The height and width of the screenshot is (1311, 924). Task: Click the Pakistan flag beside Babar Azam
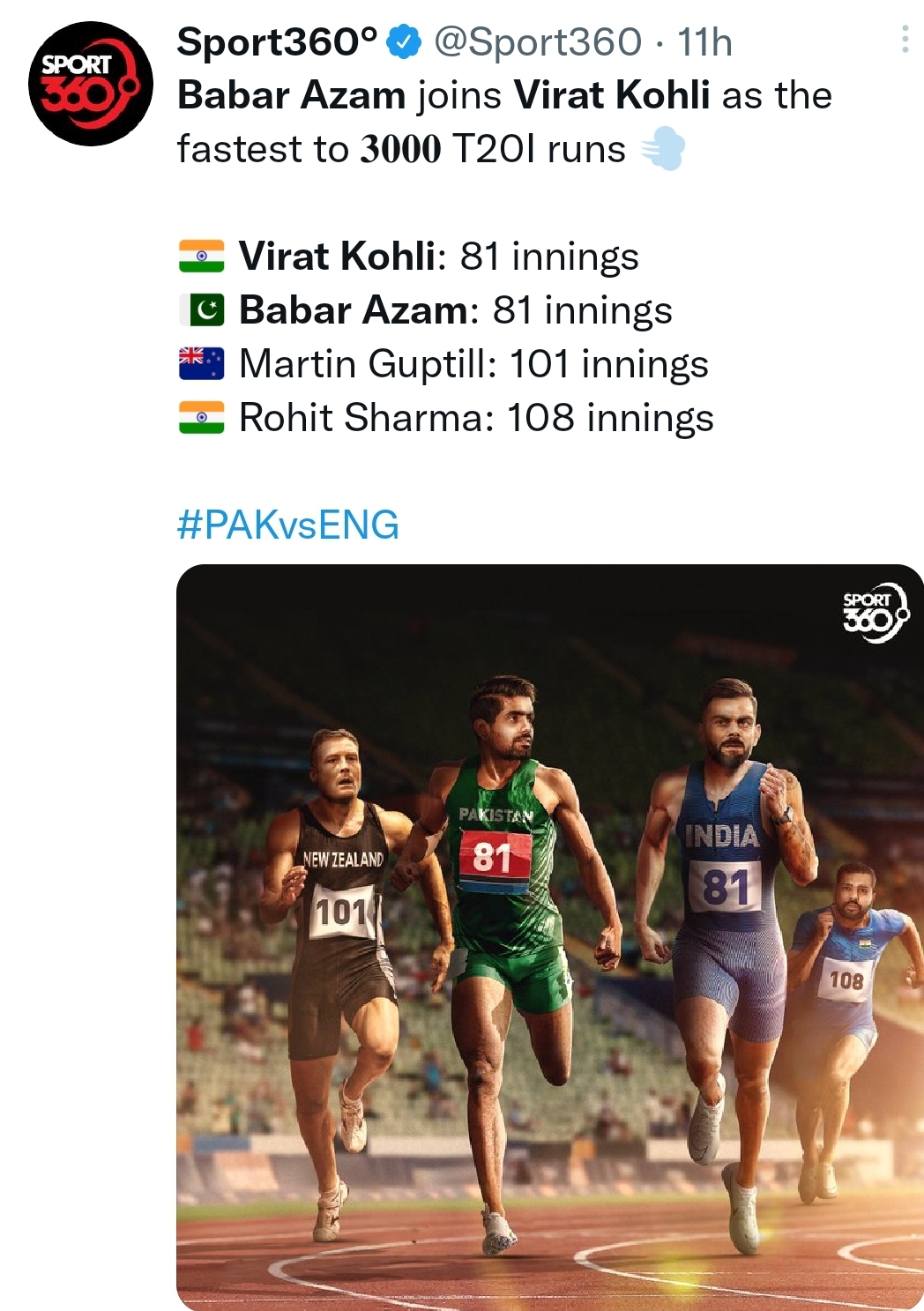202,310
